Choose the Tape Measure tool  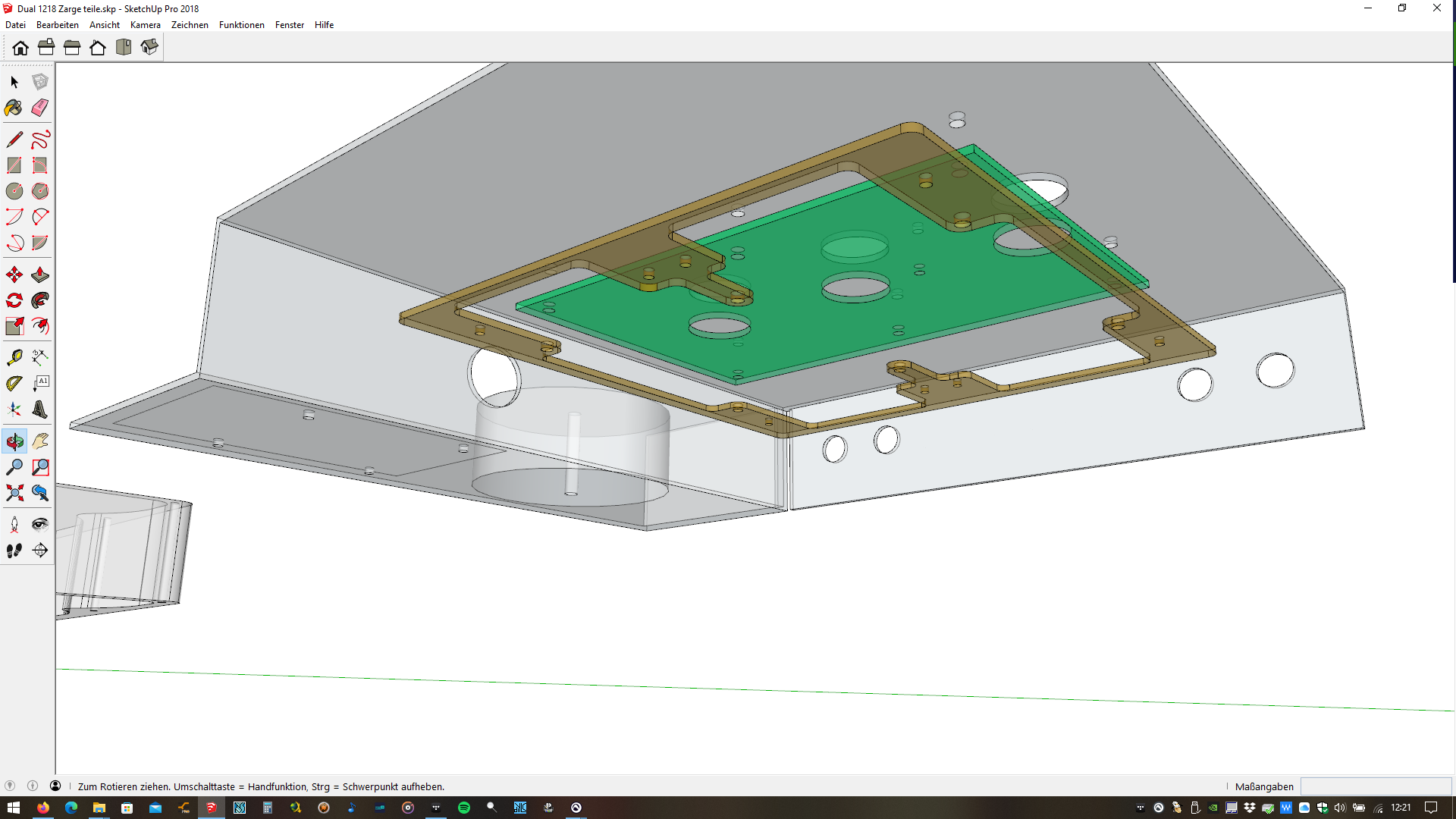[x=14, y=357]
